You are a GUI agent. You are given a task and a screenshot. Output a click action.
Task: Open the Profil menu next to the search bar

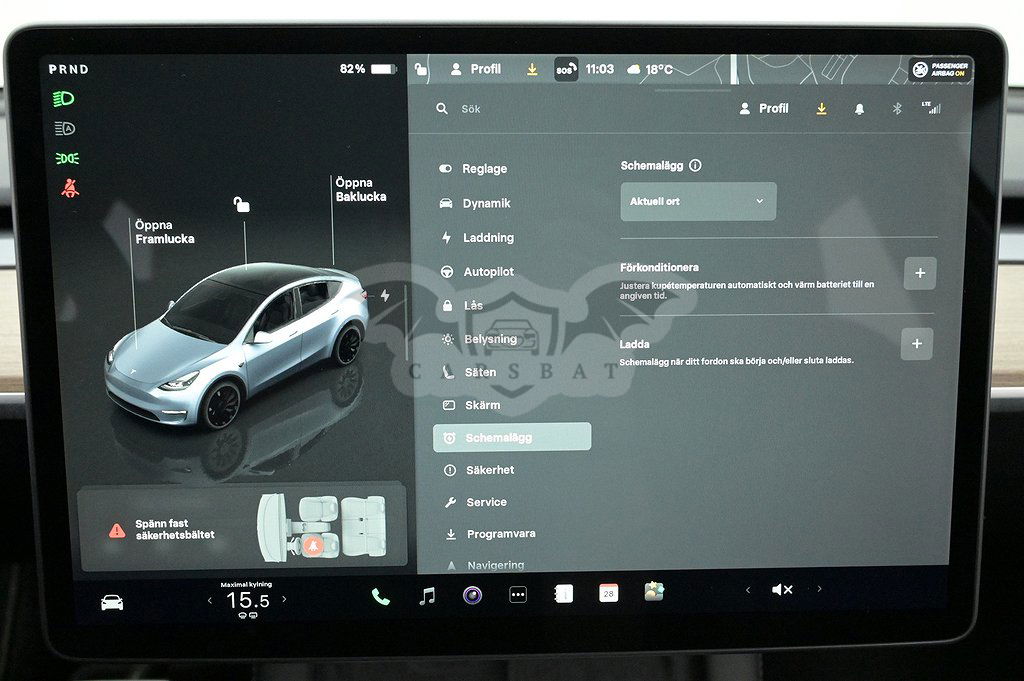[764, 109]
